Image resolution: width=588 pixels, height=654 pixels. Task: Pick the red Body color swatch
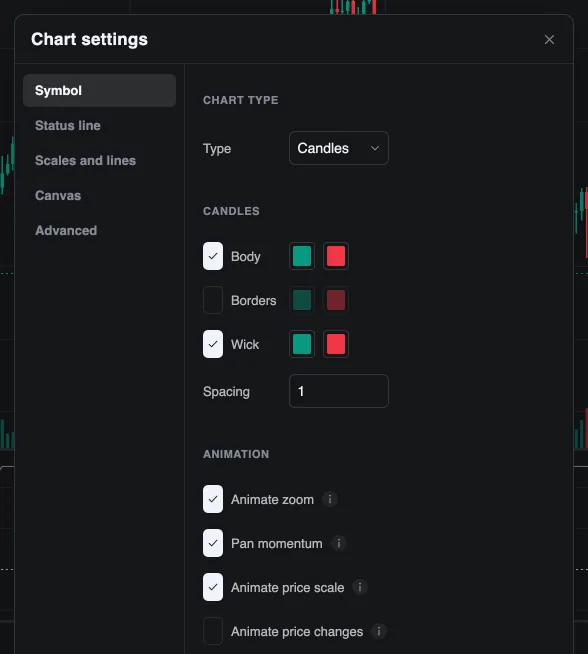(336, 256)
